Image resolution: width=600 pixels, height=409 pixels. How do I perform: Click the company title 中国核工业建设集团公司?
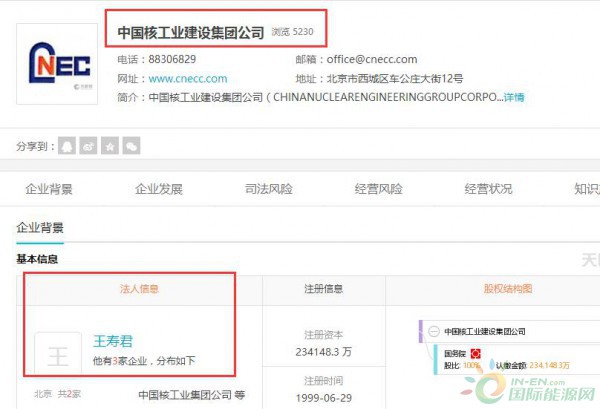point(190,32)
